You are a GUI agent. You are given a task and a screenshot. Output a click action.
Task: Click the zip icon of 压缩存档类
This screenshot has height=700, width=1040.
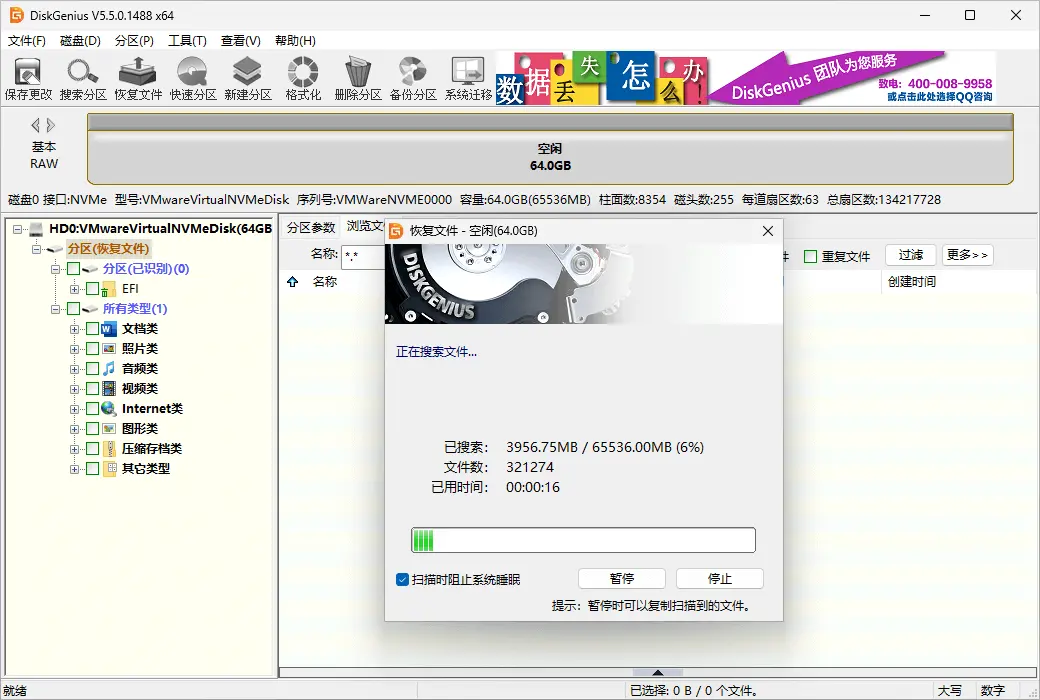pyautogui.click(x=109, y=449)
